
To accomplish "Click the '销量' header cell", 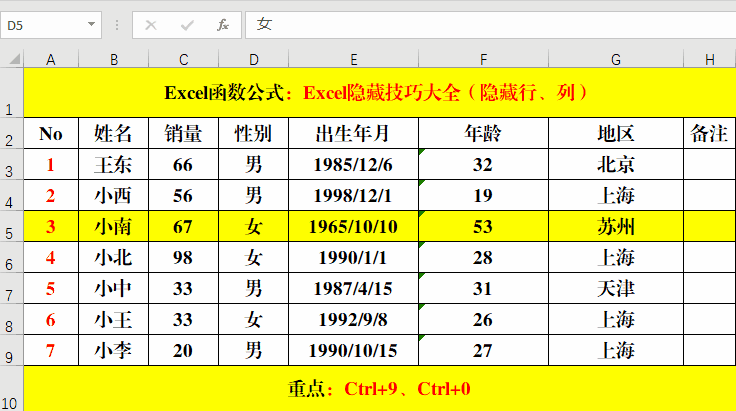I will click(x=184, y=133).
